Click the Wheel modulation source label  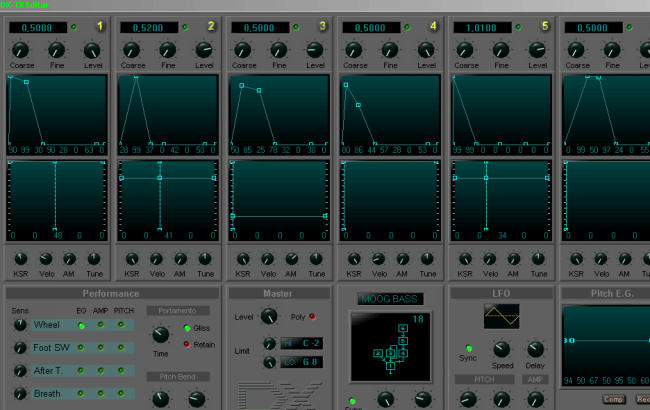coord(47,325)
